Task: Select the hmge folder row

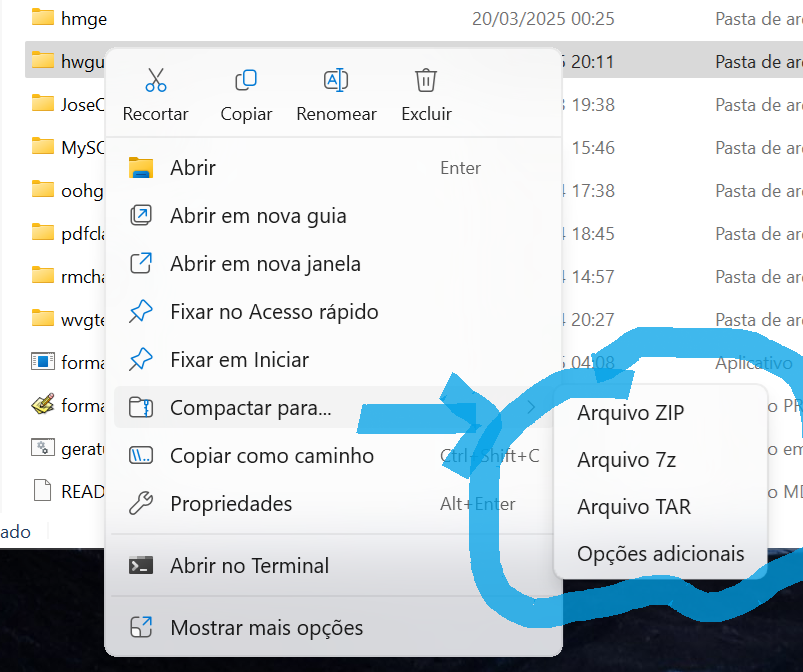Action: (414, 19)
